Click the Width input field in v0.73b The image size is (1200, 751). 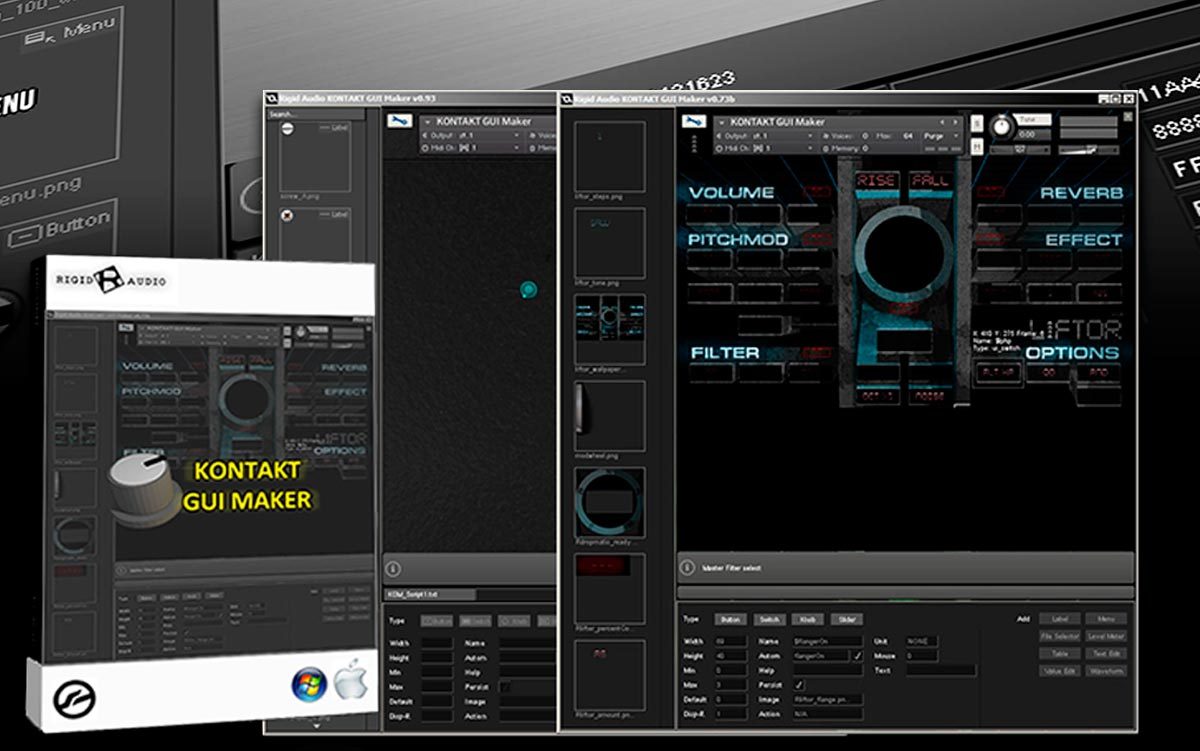coord(729,641)
